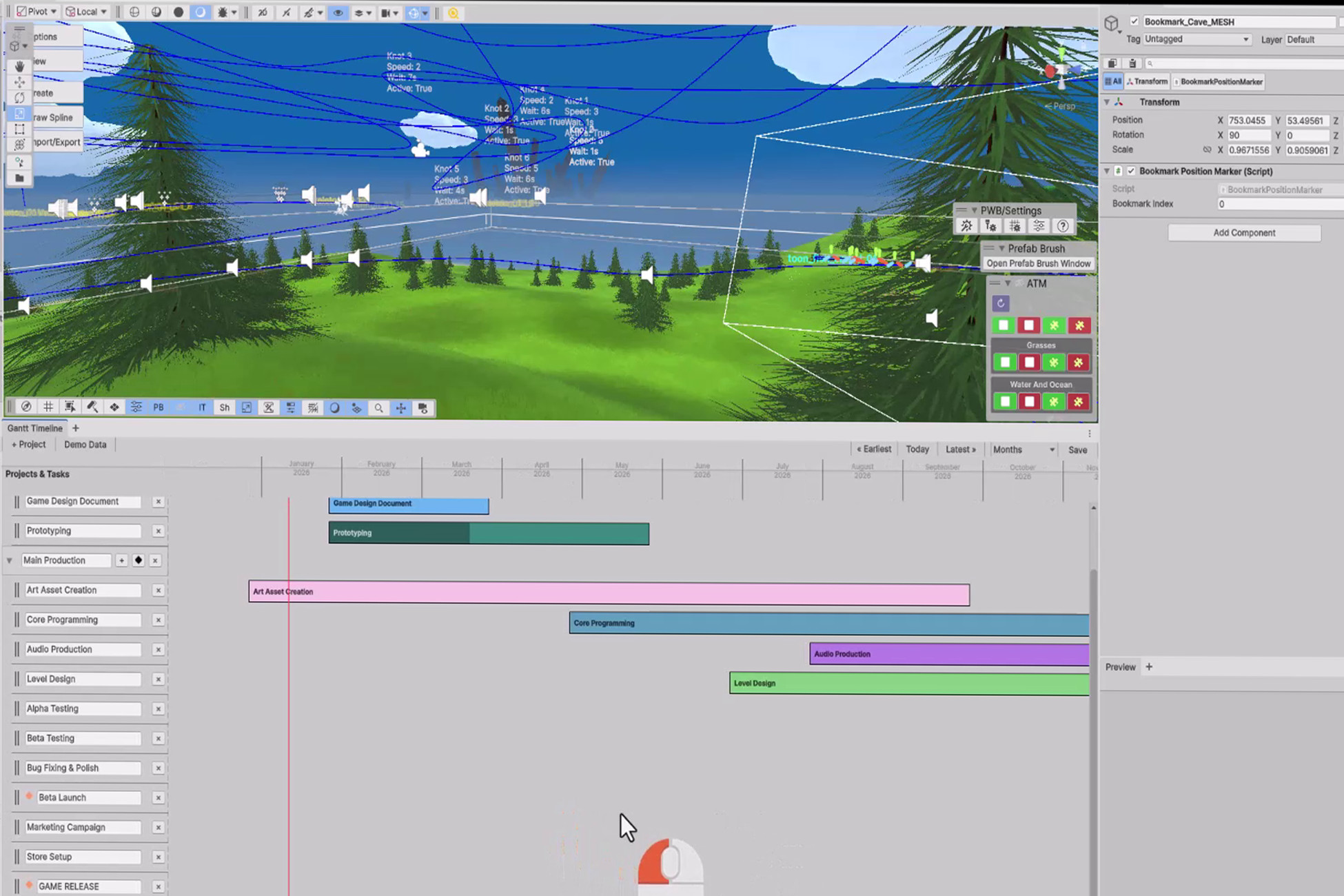Collapse the Main Production group

(10, 560)
